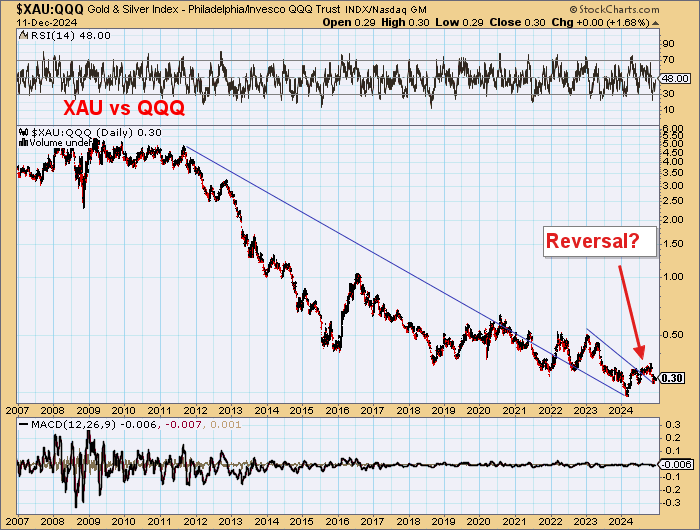Click the 90 label on RSI axis
Viewport: 700px width, 530px height.
pos(668,44)
